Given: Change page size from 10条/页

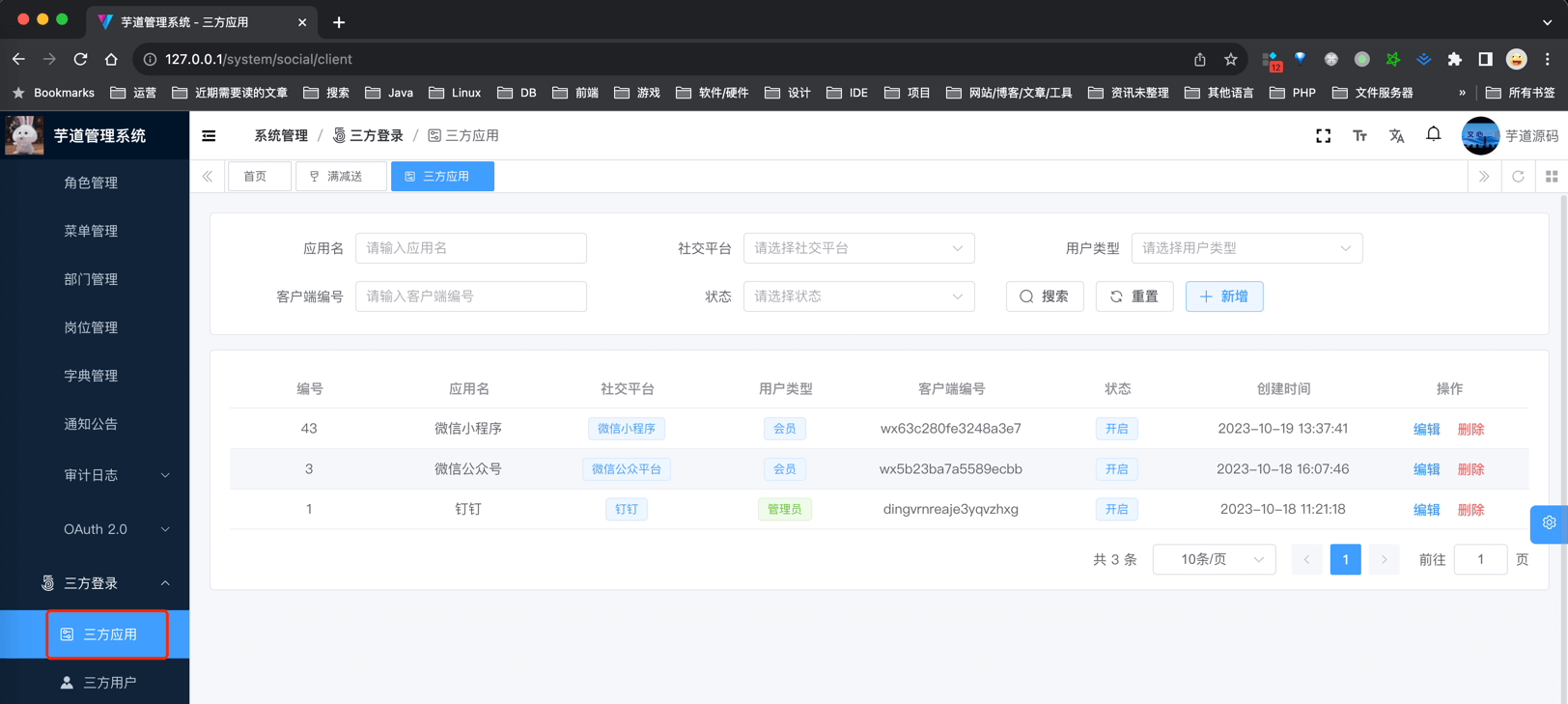Looking at the screenshot, I should point(1214,560).
